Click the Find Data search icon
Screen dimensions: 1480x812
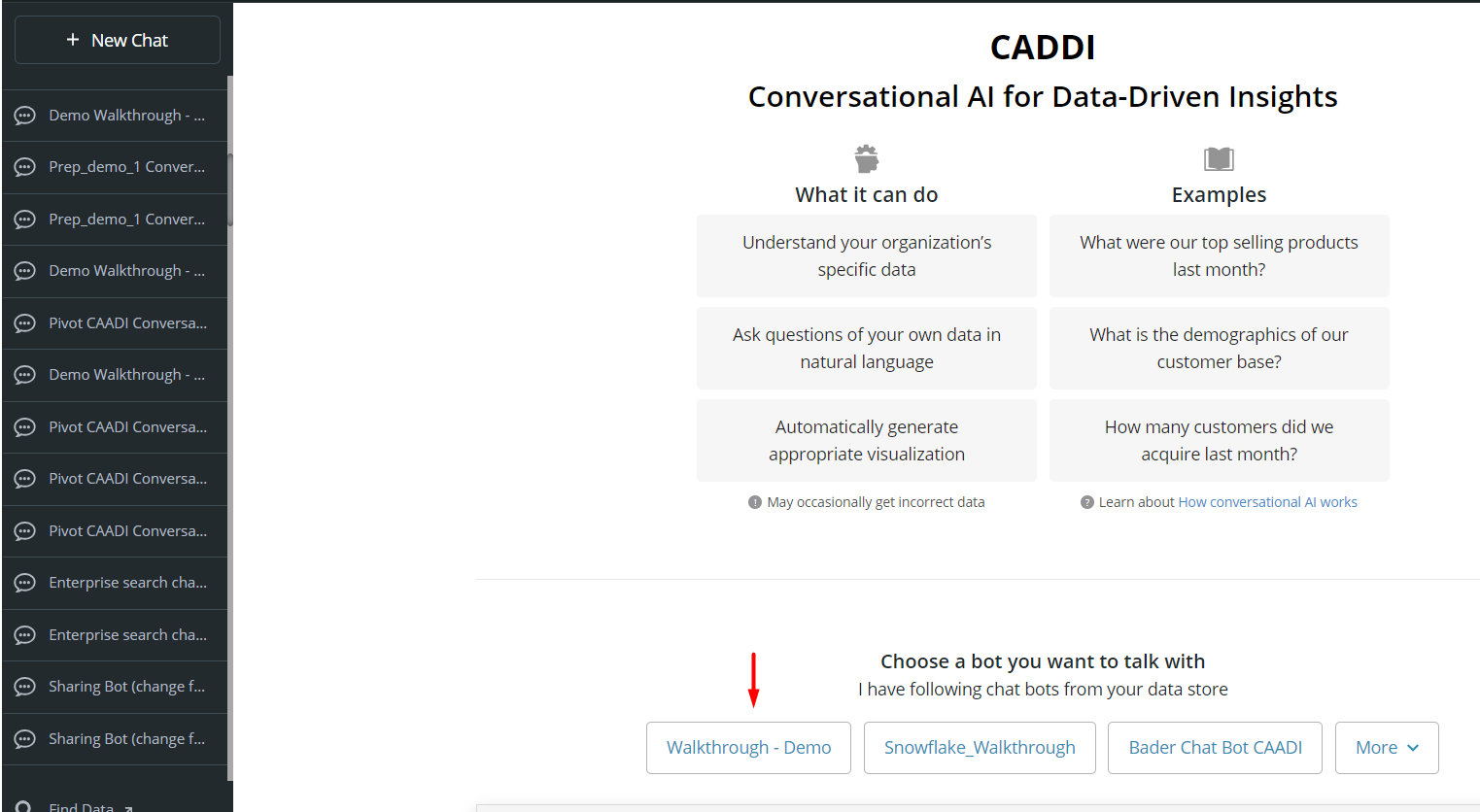tap(24, 806)
